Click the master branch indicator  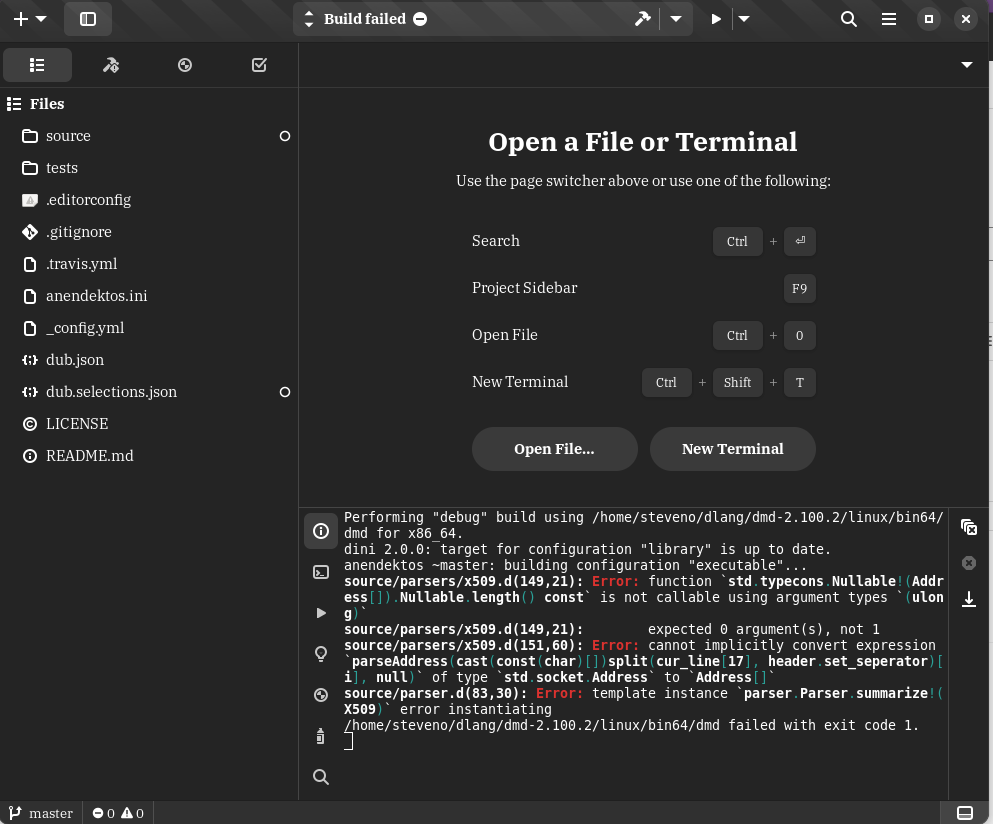tap(41, 813)
